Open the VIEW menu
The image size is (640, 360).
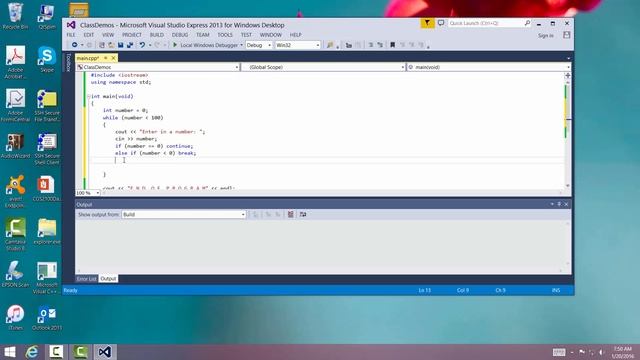tap(108, 35)
